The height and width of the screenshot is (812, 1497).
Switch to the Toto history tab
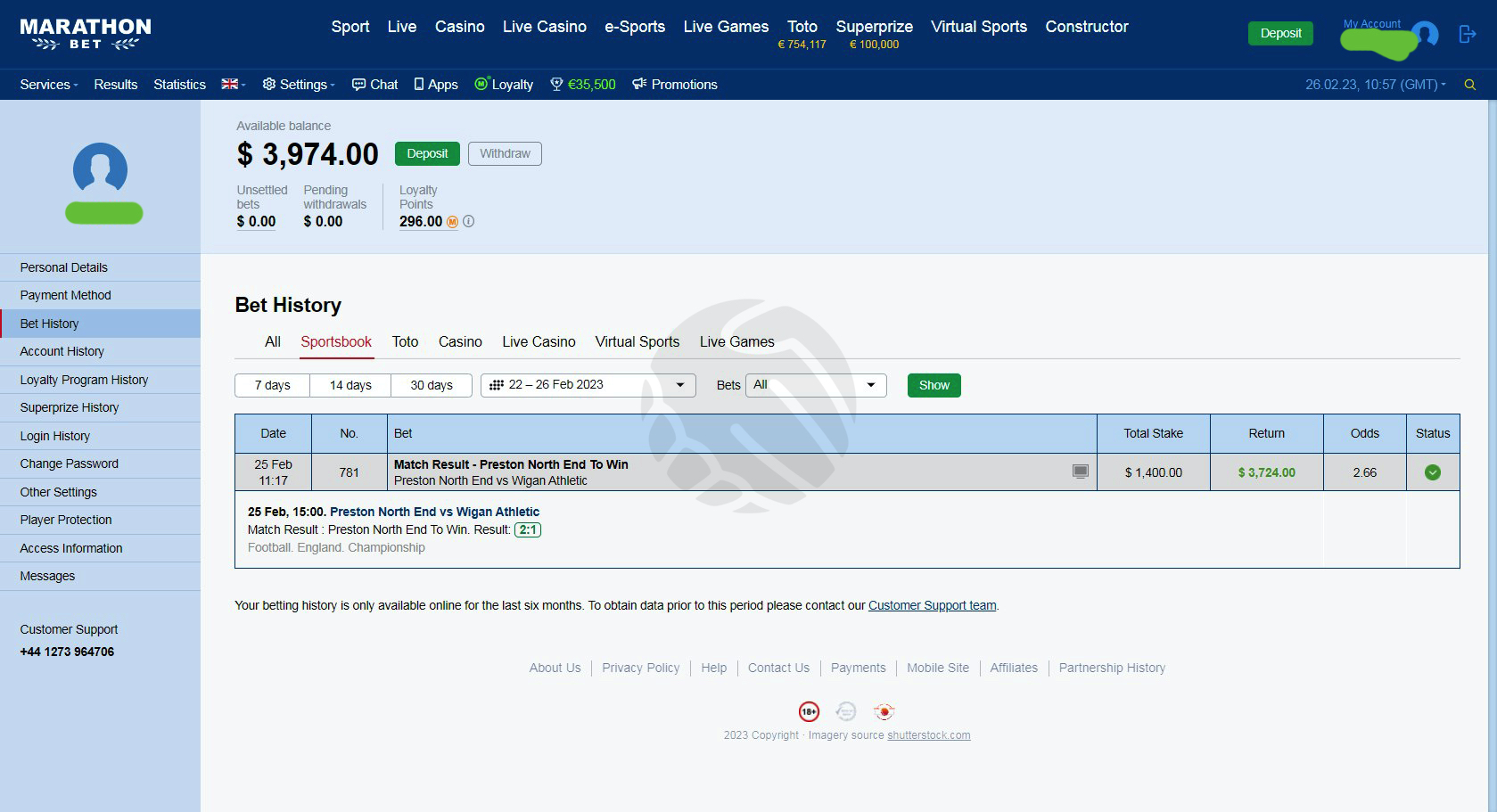tap(405, 341)
